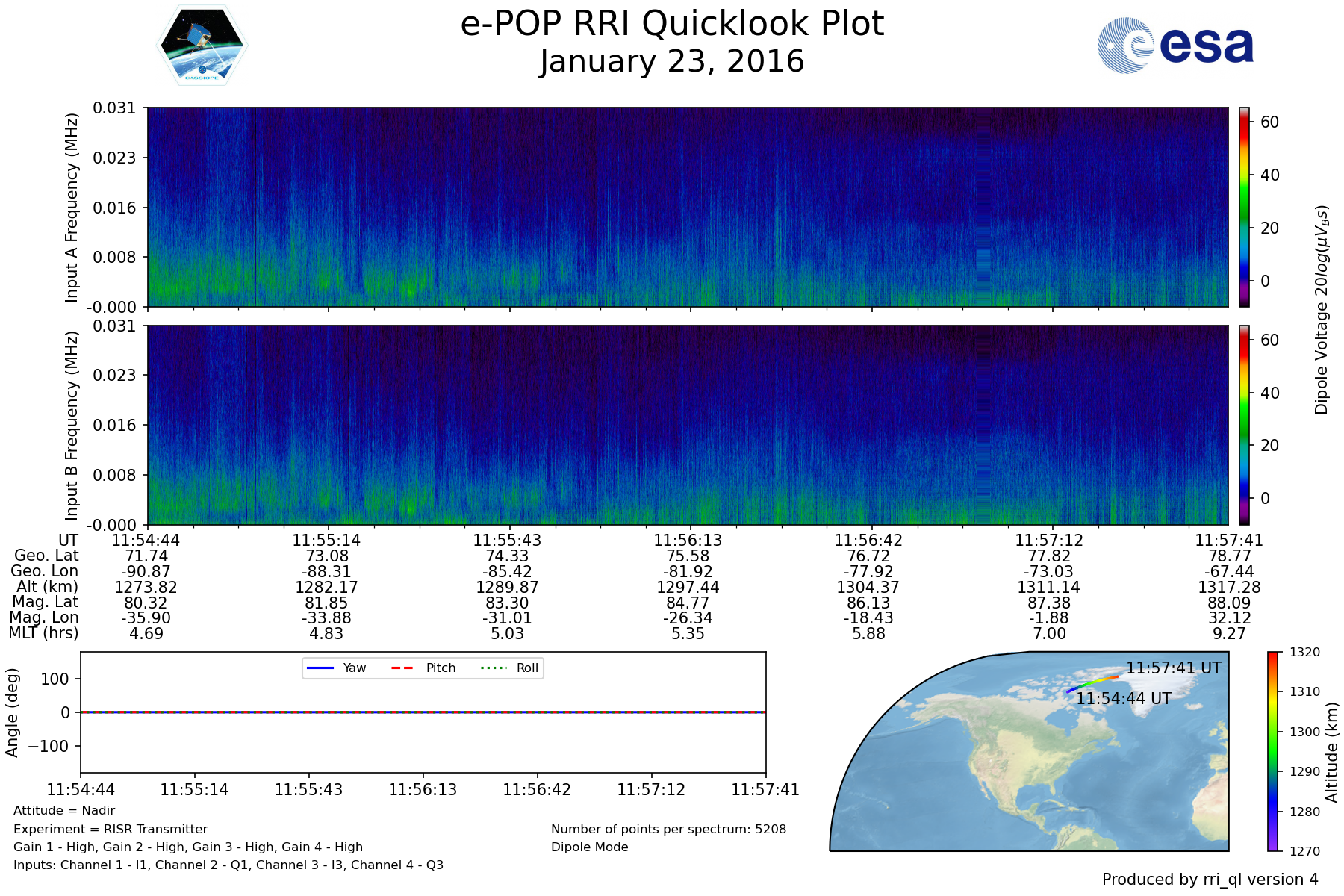Click the 'Attitude = Nadir' text
This screenshot has width=1344, height=896.
point(64,810)
